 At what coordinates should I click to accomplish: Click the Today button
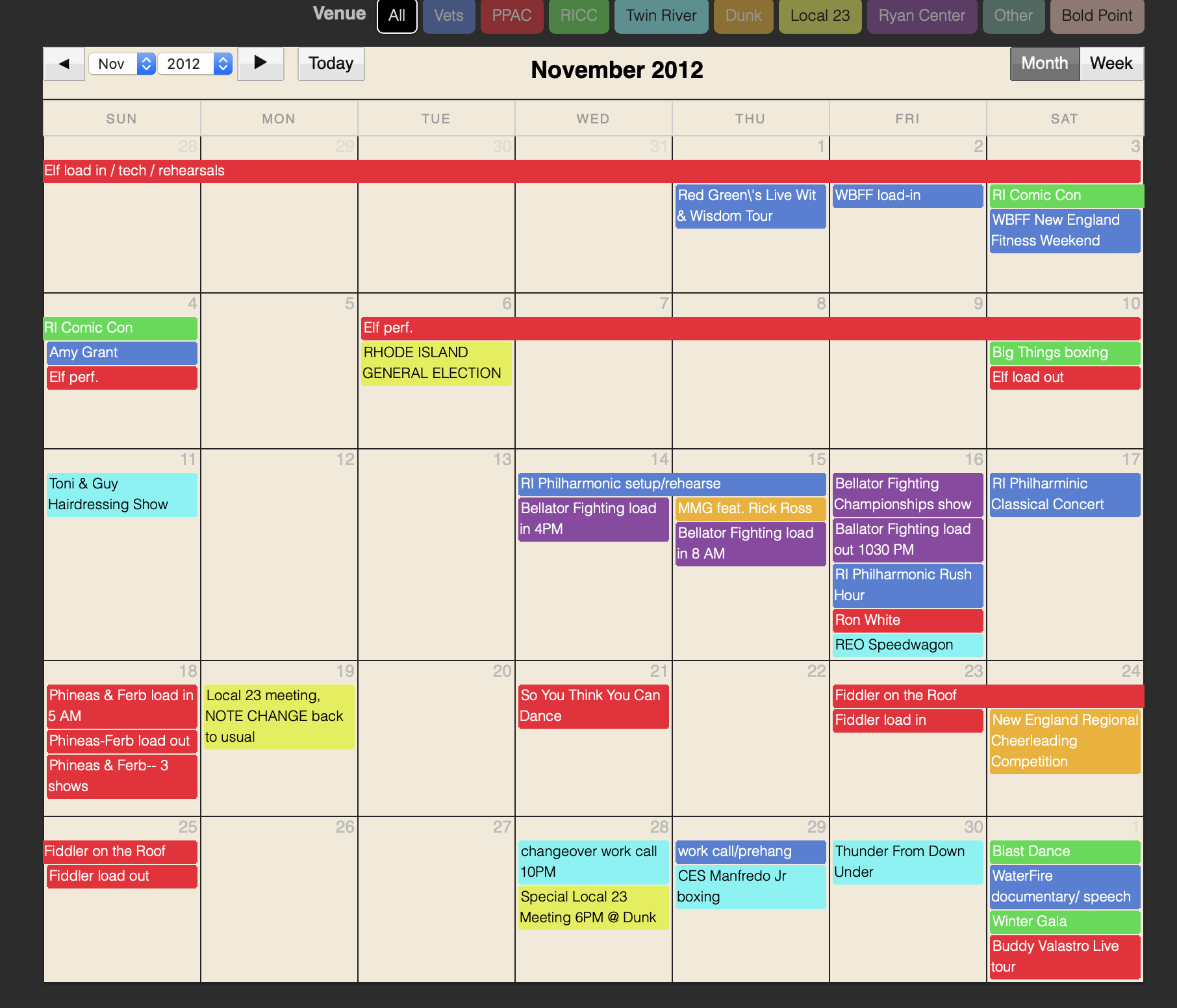[331, 64]
